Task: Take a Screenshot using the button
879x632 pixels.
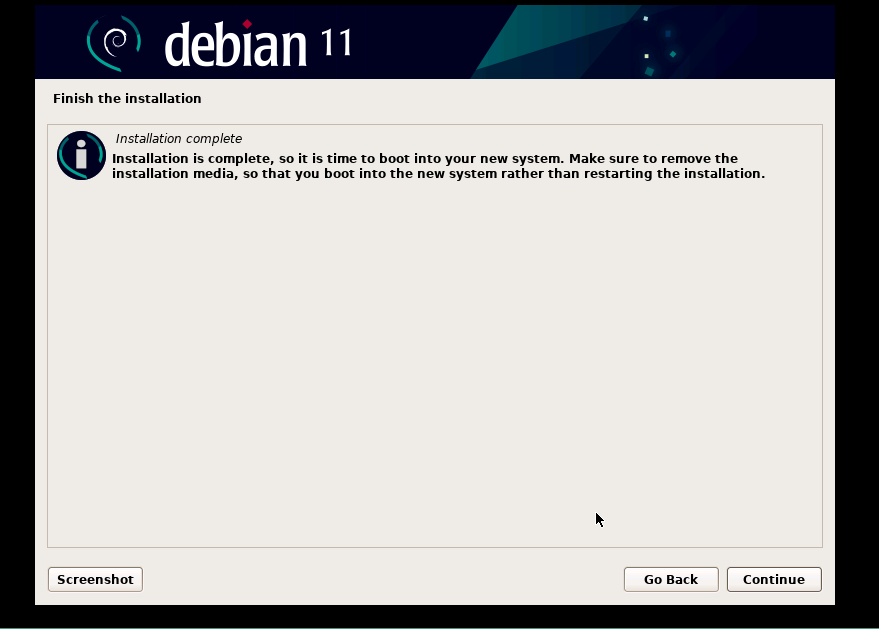Action: coord(95,579)
